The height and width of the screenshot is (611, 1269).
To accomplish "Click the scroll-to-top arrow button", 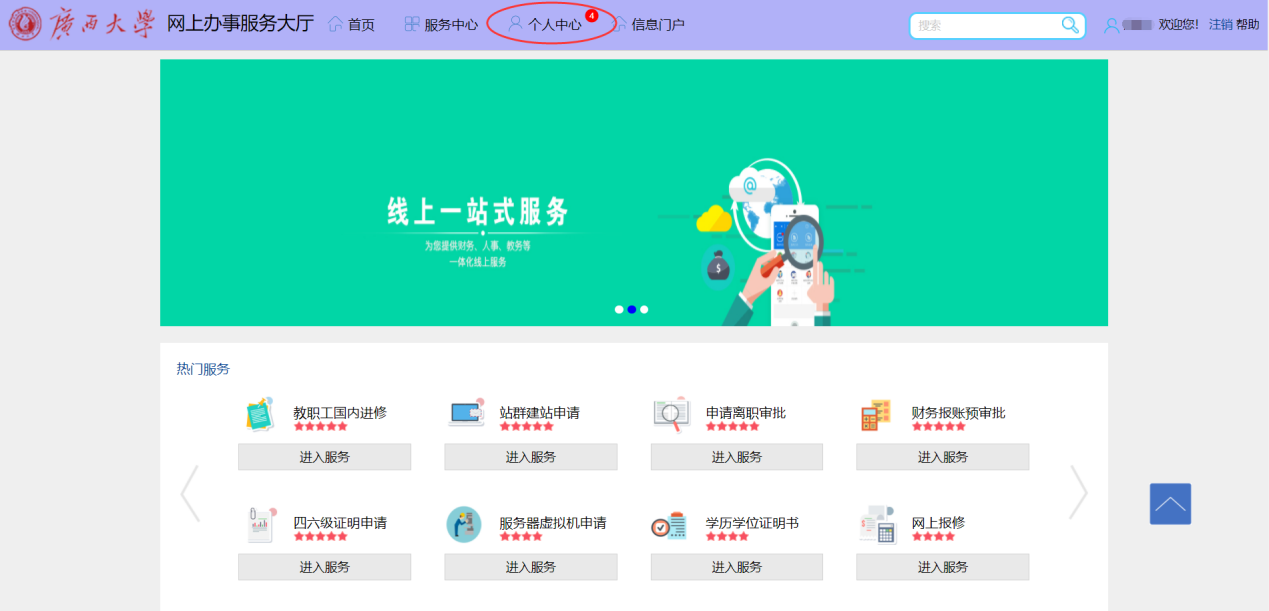I will click(x=1170, y=504).
